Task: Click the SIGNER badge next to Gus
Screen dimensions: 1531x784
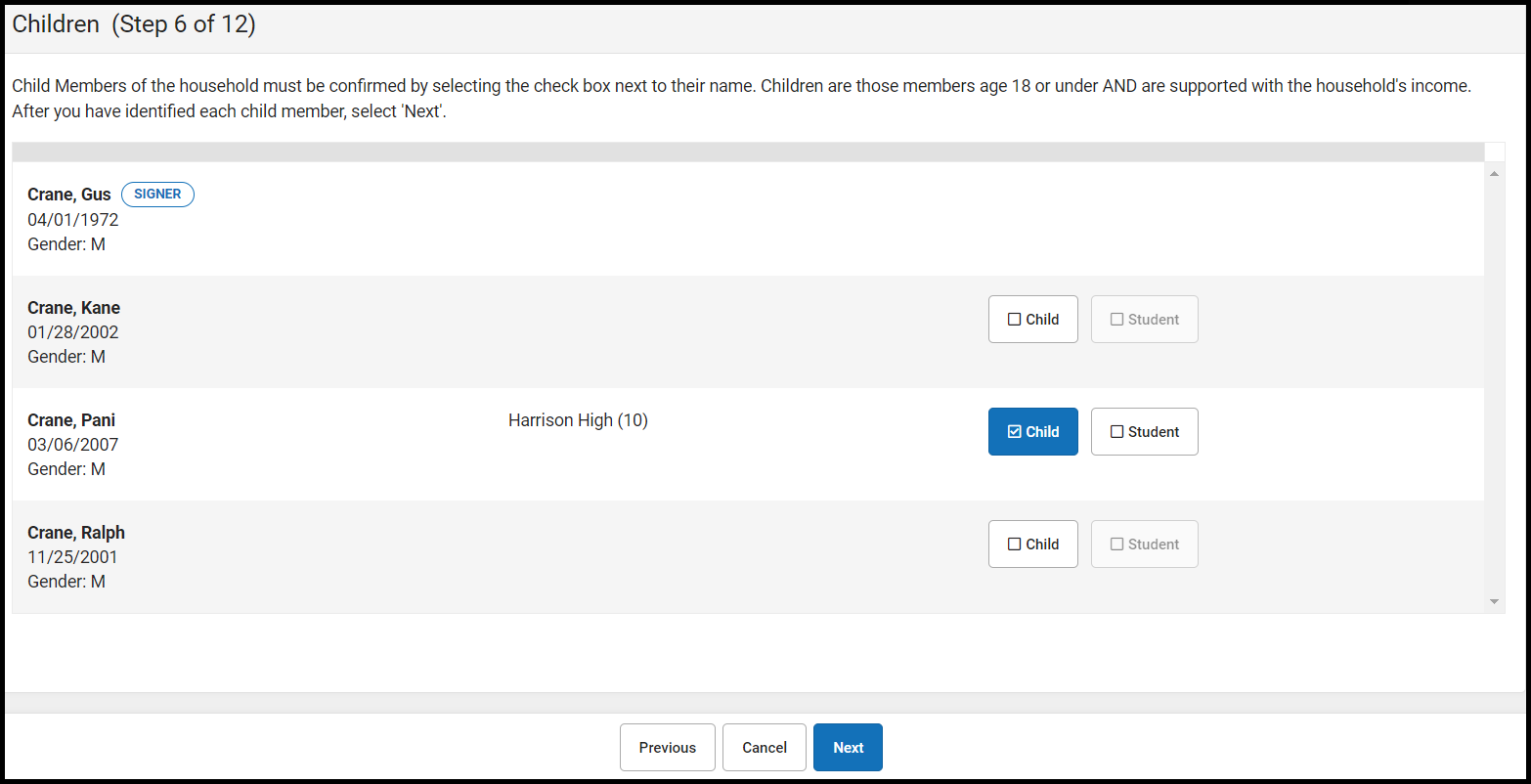Action: click(157, 195)
